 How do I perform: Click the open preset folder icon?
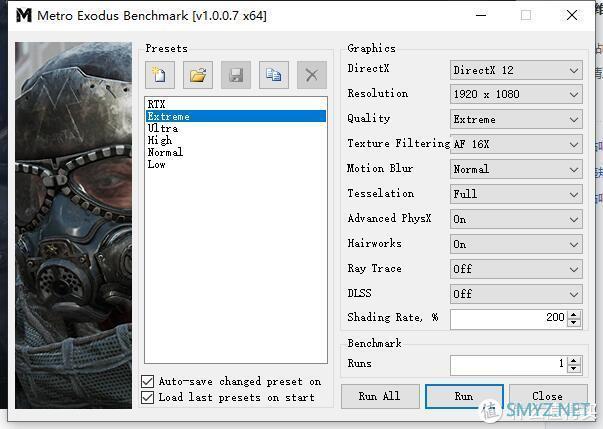pos(198,75)
